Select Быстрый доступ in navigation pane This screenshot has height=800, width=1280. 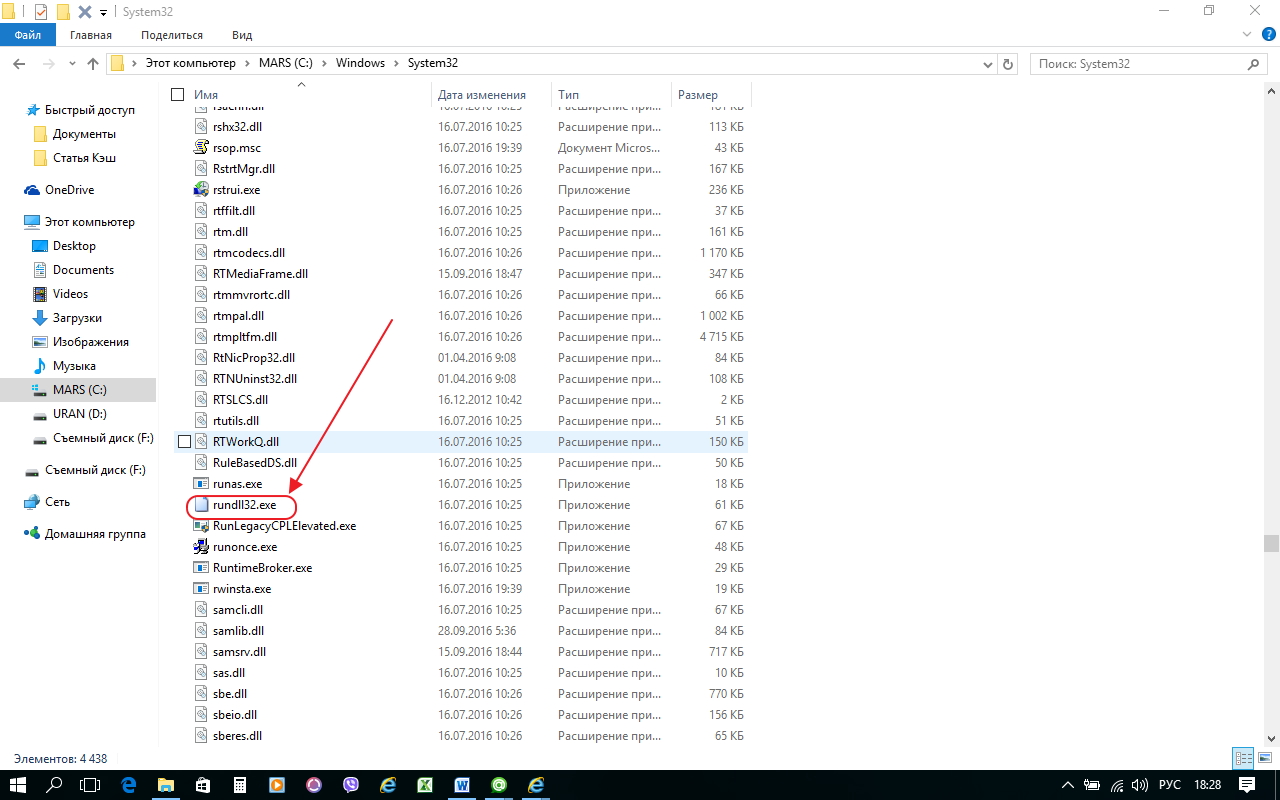(x=89, y=110)
